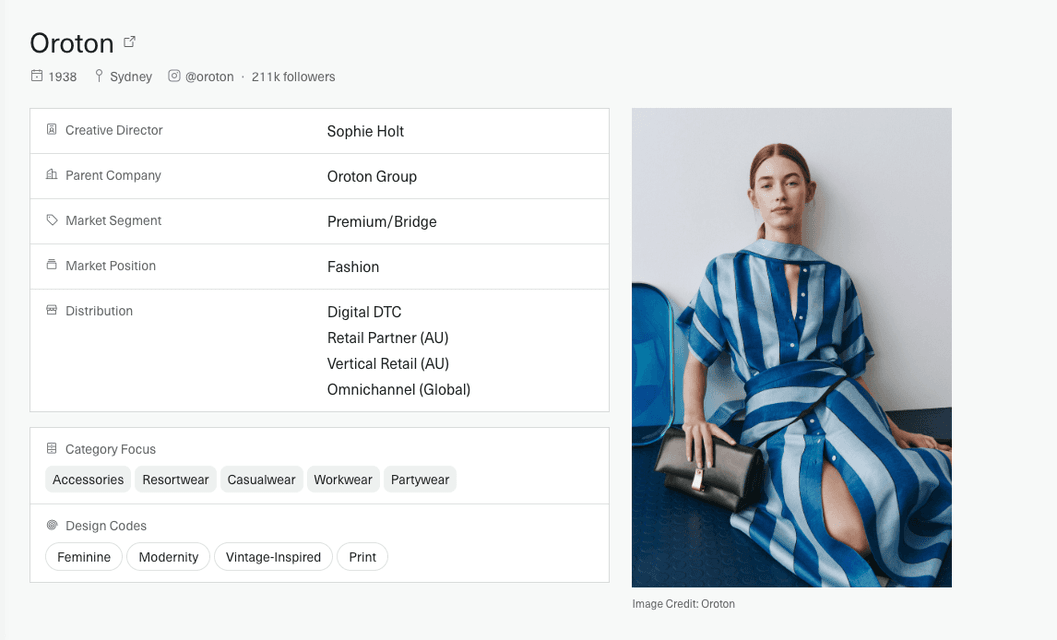Viewport: 1057px width, 640px height.
Task: Open the Oroton model campaign photo
Action: pos(791,347)
